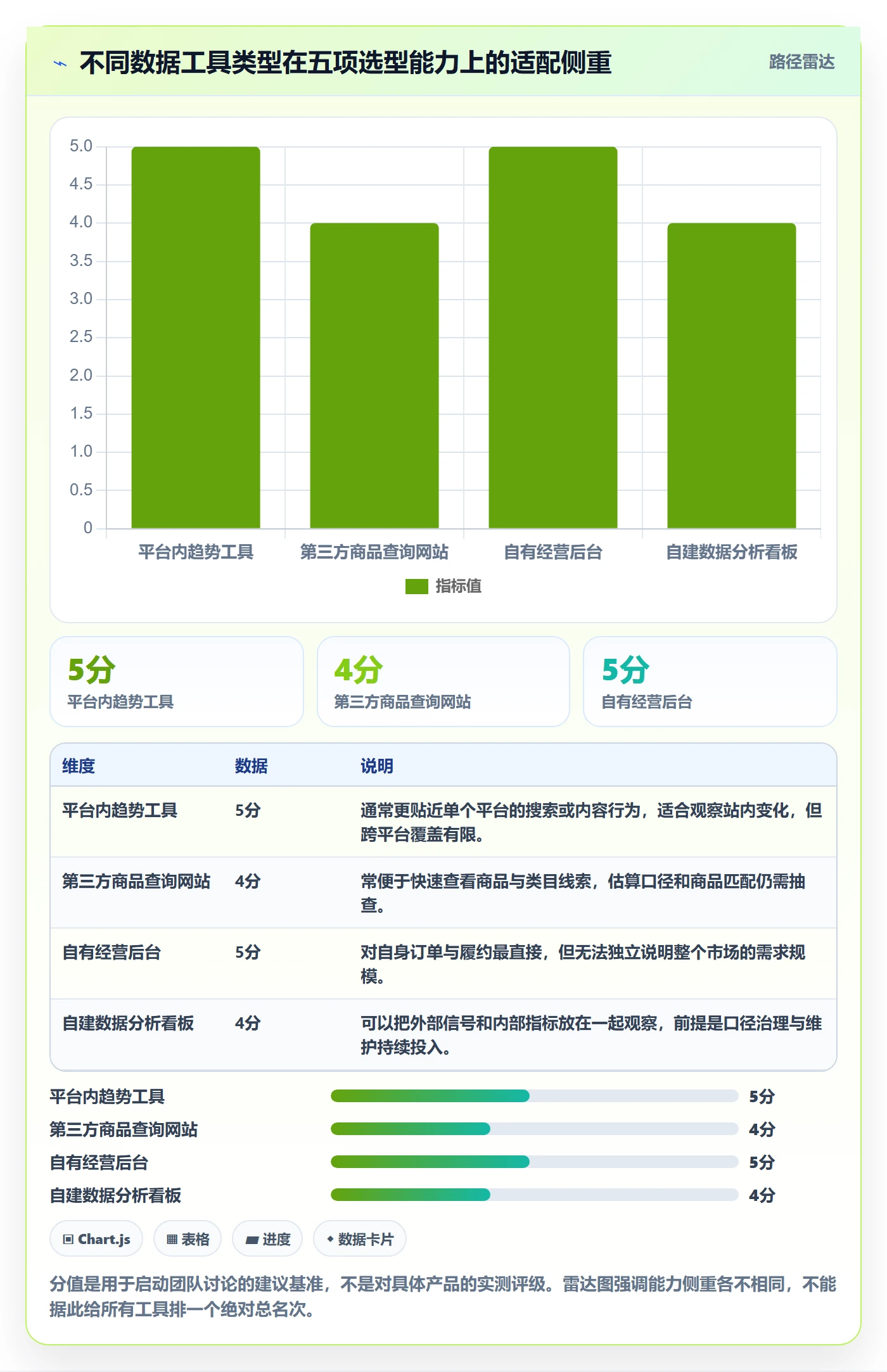This screenshot has height=1372, width=887.
Task: Click description starting 对自身订单与履约最直接
Action: point(583,964)
